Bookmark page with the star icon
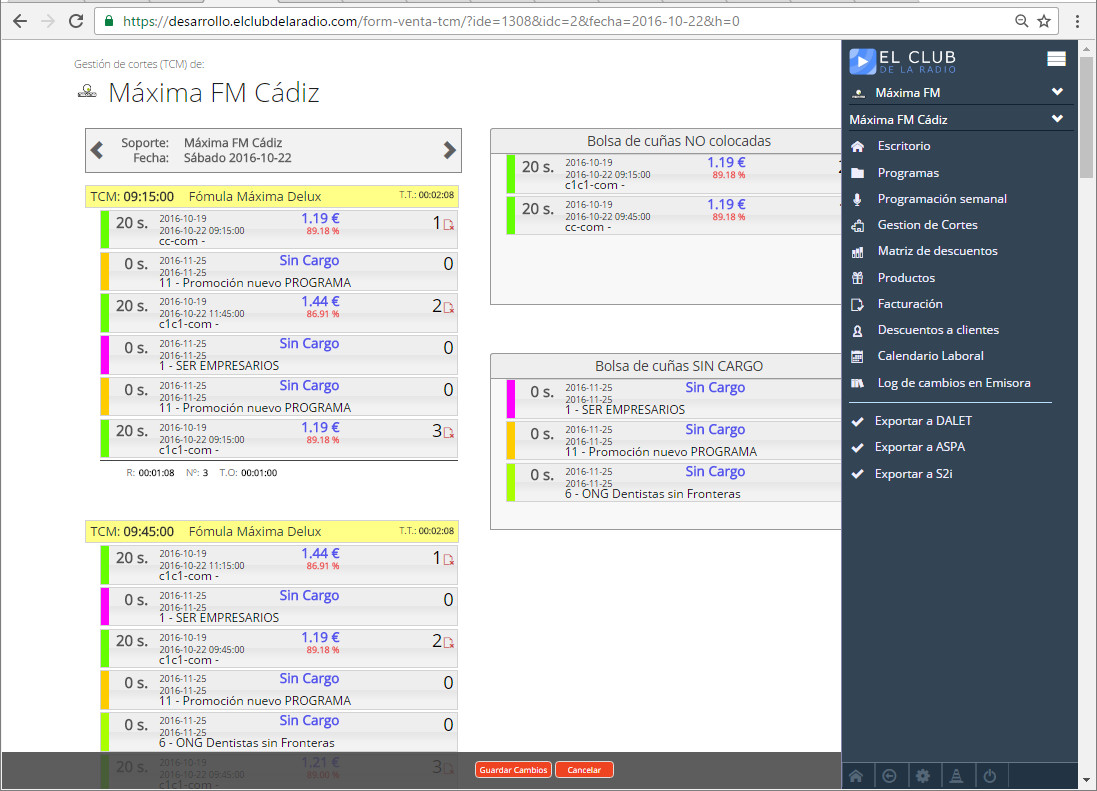This screenshot has width=1097, height=791. click(1044, 21)
